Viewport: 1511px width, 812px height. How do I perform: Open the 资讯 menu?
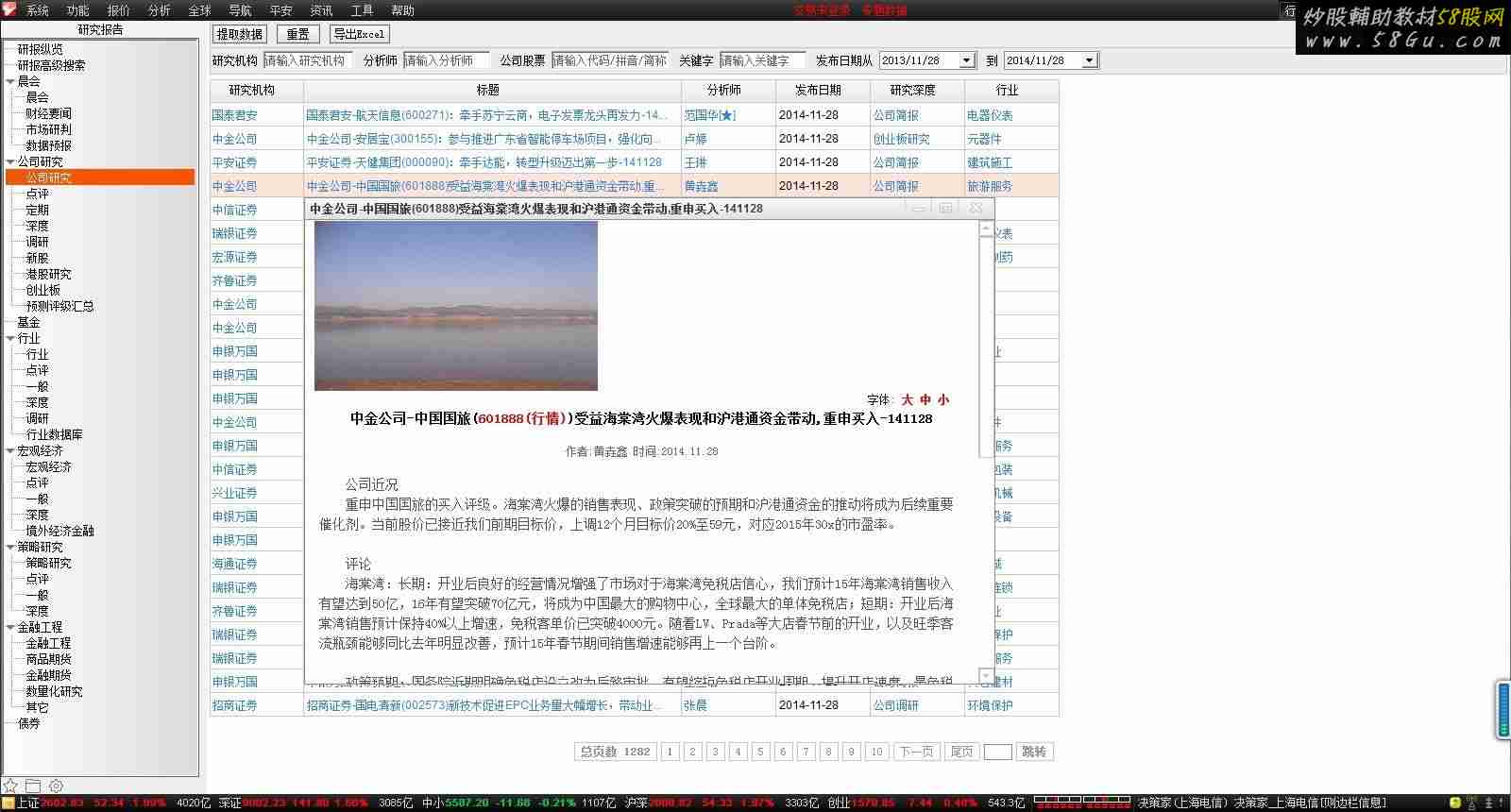pos(321,10)
